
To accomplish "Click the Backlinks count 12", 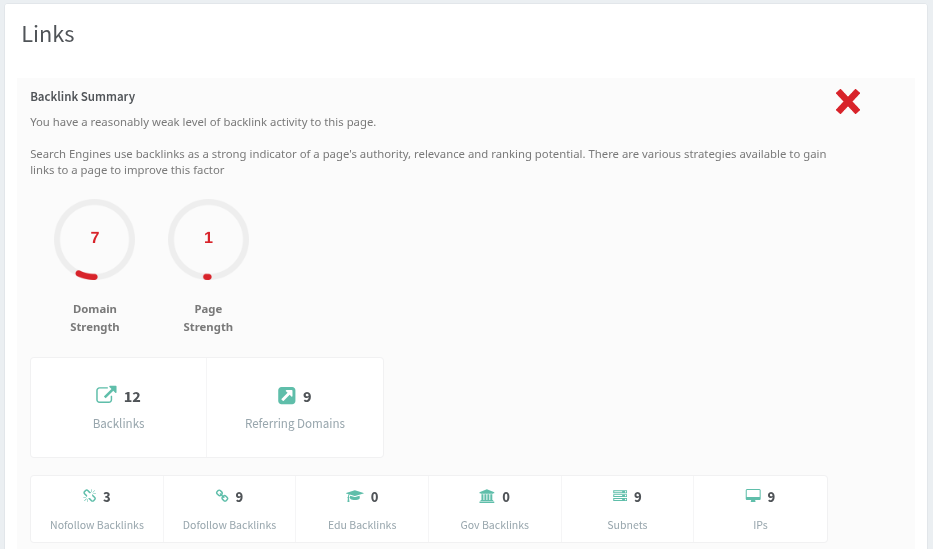I will 132,397.
